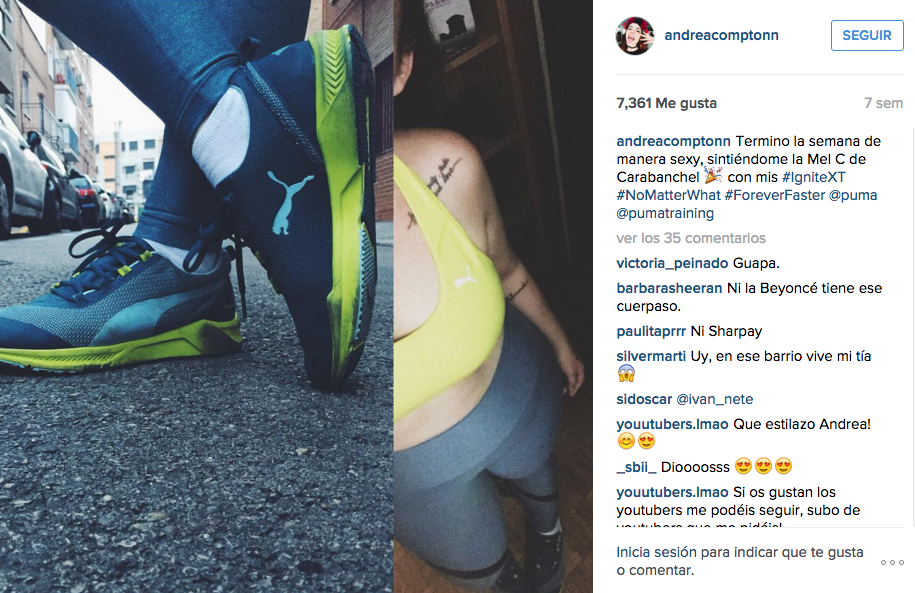
Task: Open barbarasheeran's profile
Action: point(669,288)
